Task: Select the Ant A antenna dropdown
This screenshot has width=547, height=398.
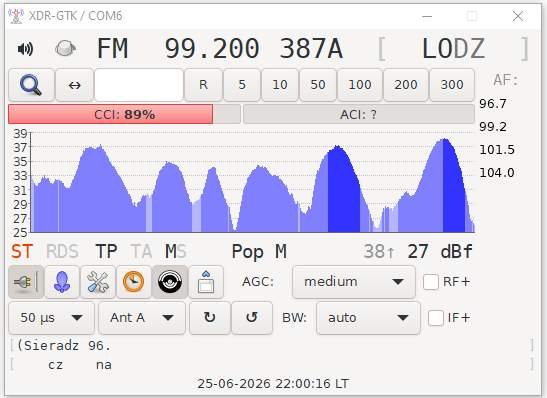Action: point(142,318)
